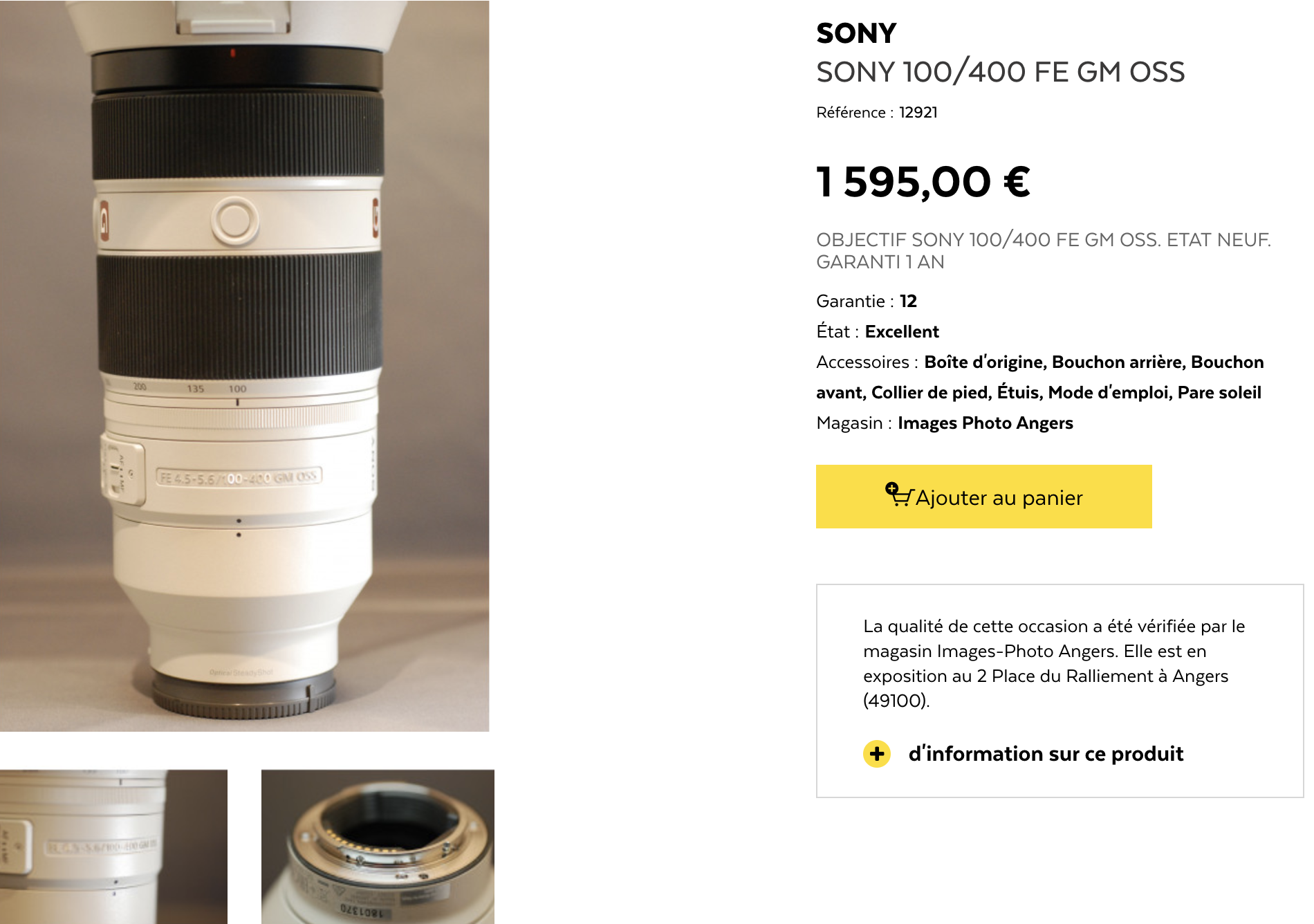This screenshot has height=924, width=1314.
Task: Add the lens with Ajouter au panier
Action: tap(983, 497)
